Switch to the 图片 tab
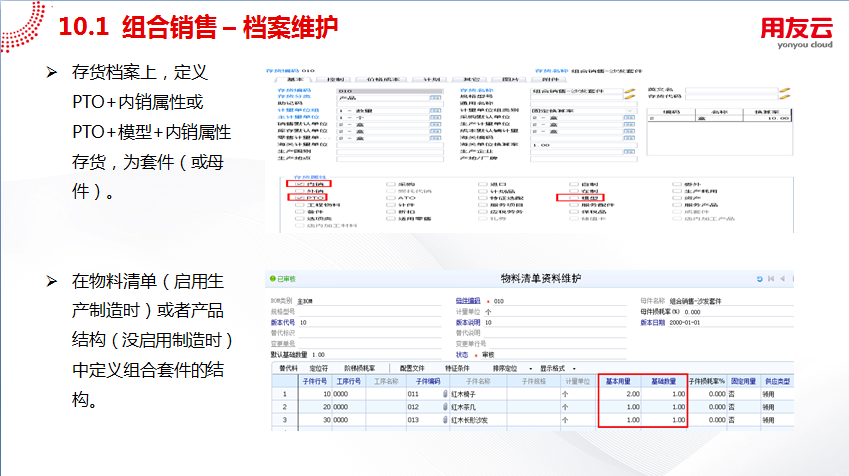Screen dimensions: 849x476 510,80
